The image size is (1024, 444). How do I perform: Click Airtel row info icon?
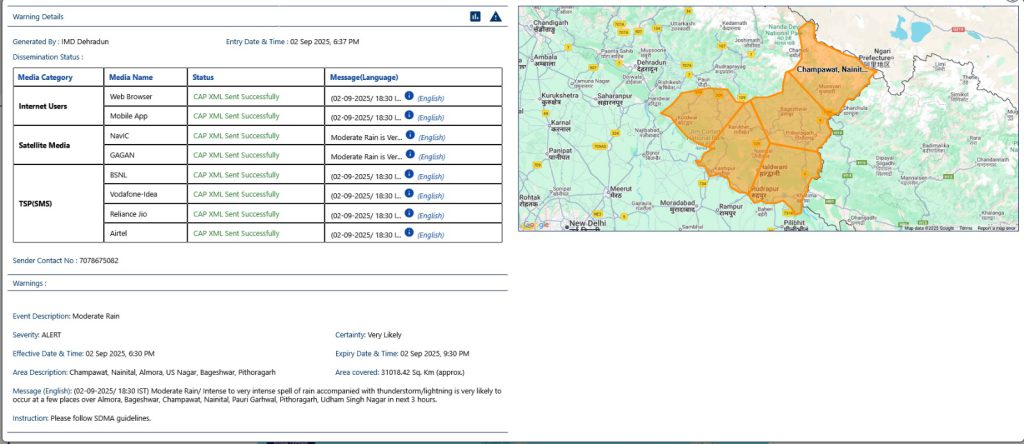coord(409,232)
